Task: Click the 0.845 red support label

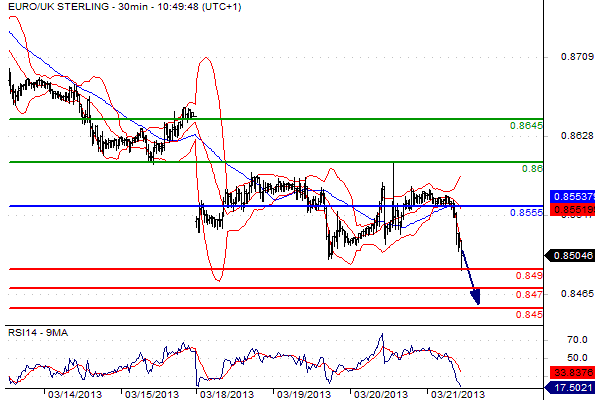Action: (529, 315)
